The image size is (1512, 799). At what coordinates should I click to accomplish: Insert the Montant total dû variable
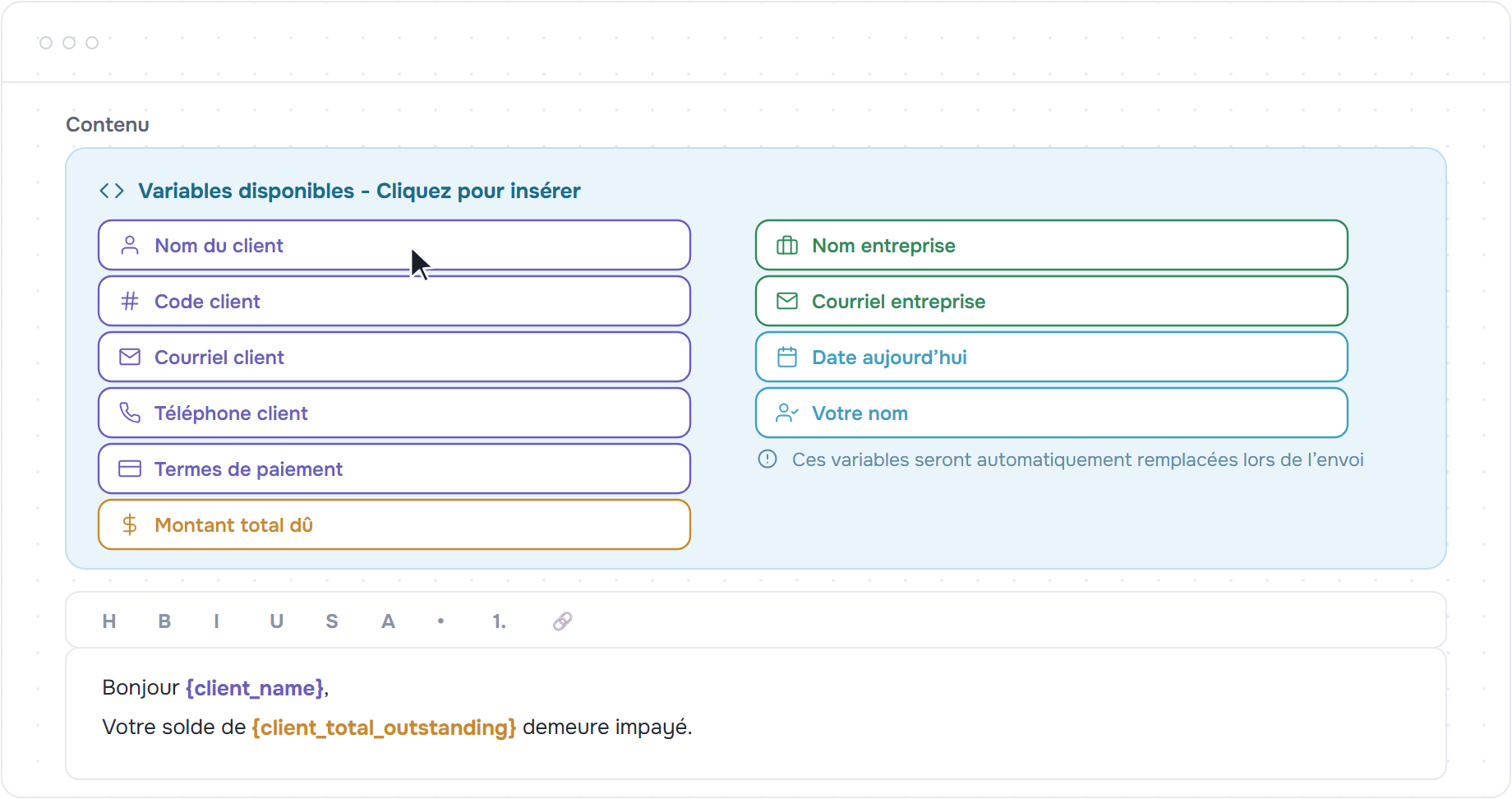click(394, 524)
